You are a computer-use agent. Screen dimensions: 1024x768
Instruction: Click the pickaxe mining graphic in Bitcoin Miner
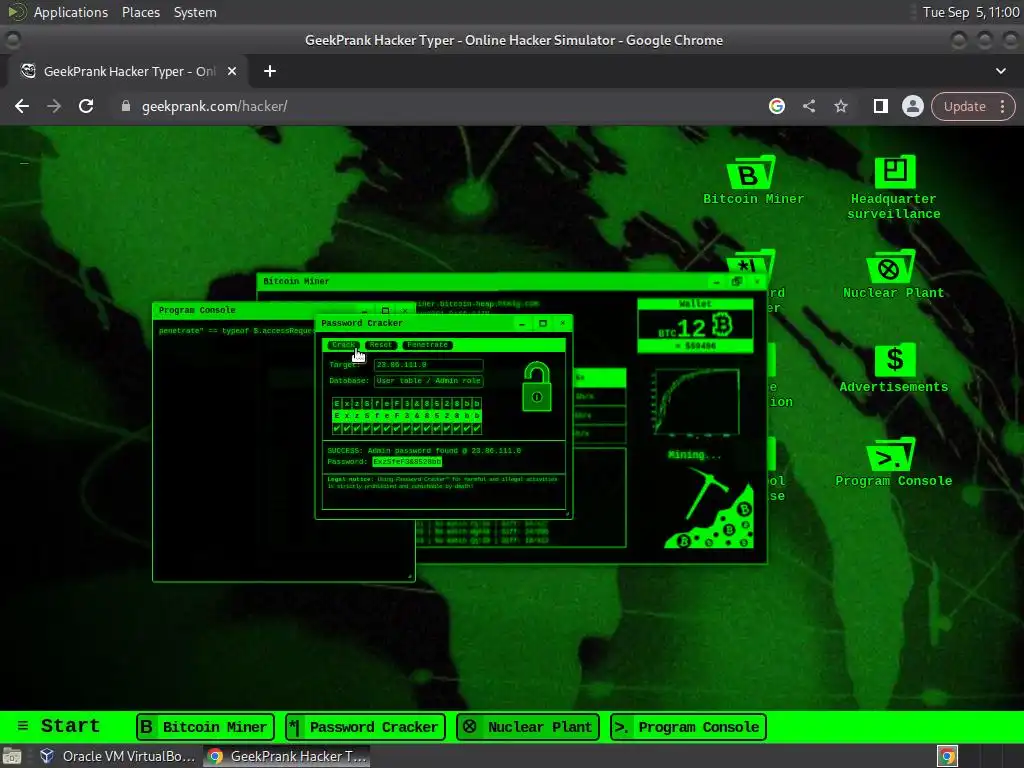(709, 510)
